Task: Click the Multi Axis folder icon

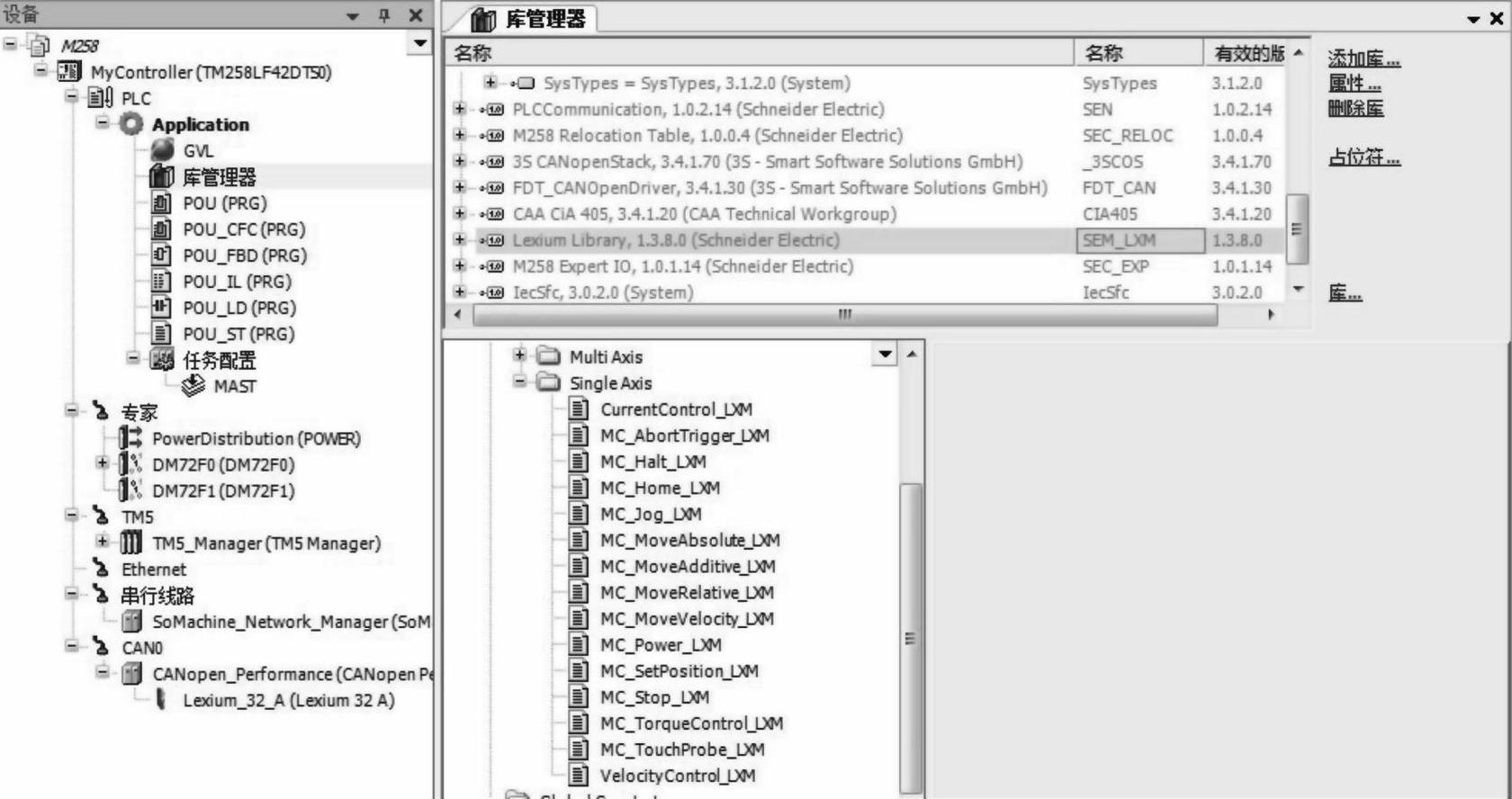Action: 548,356
